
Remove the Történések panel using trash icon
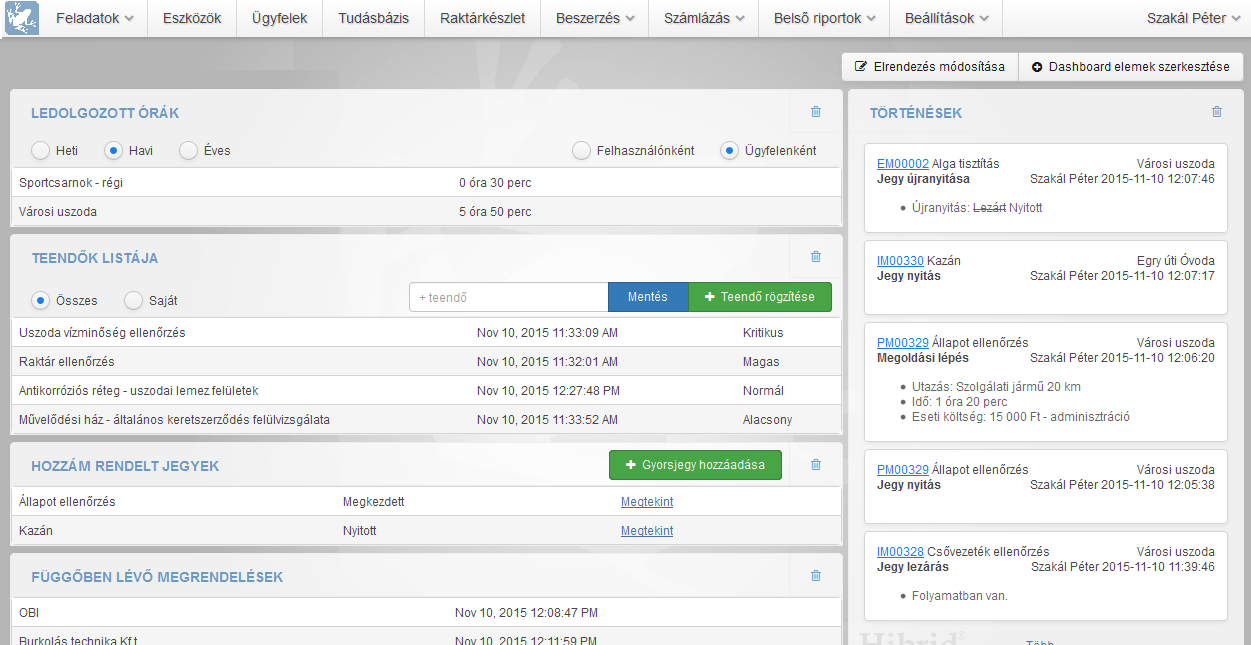point(1217,112)
